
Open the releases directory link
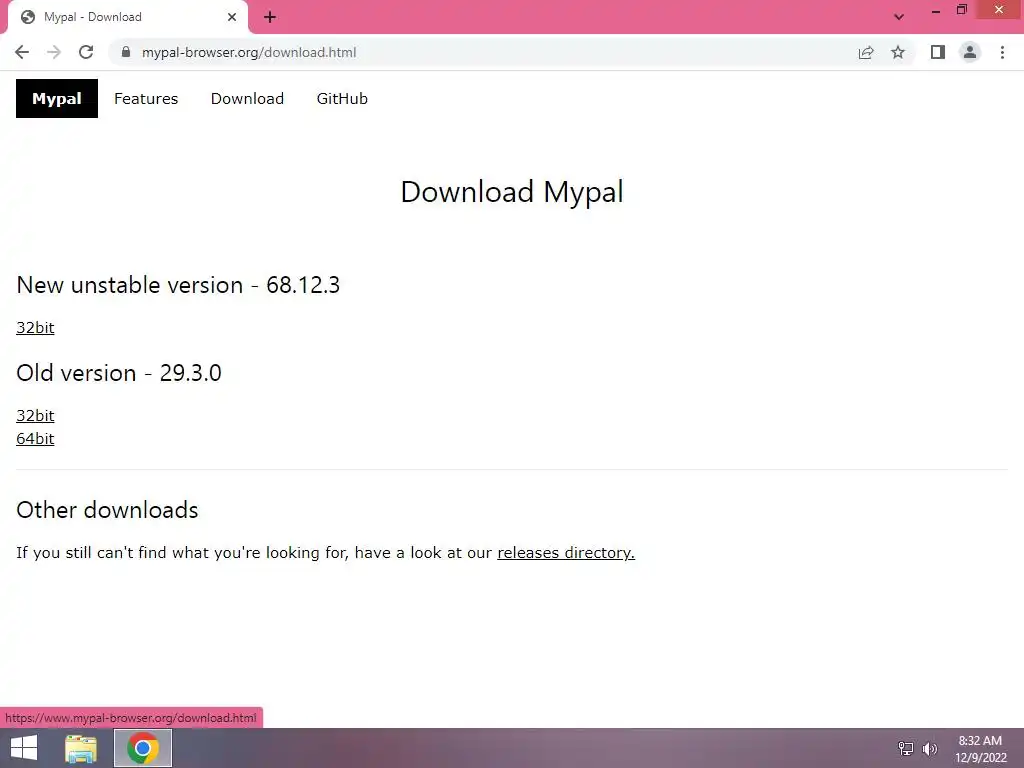click(566, 553)
